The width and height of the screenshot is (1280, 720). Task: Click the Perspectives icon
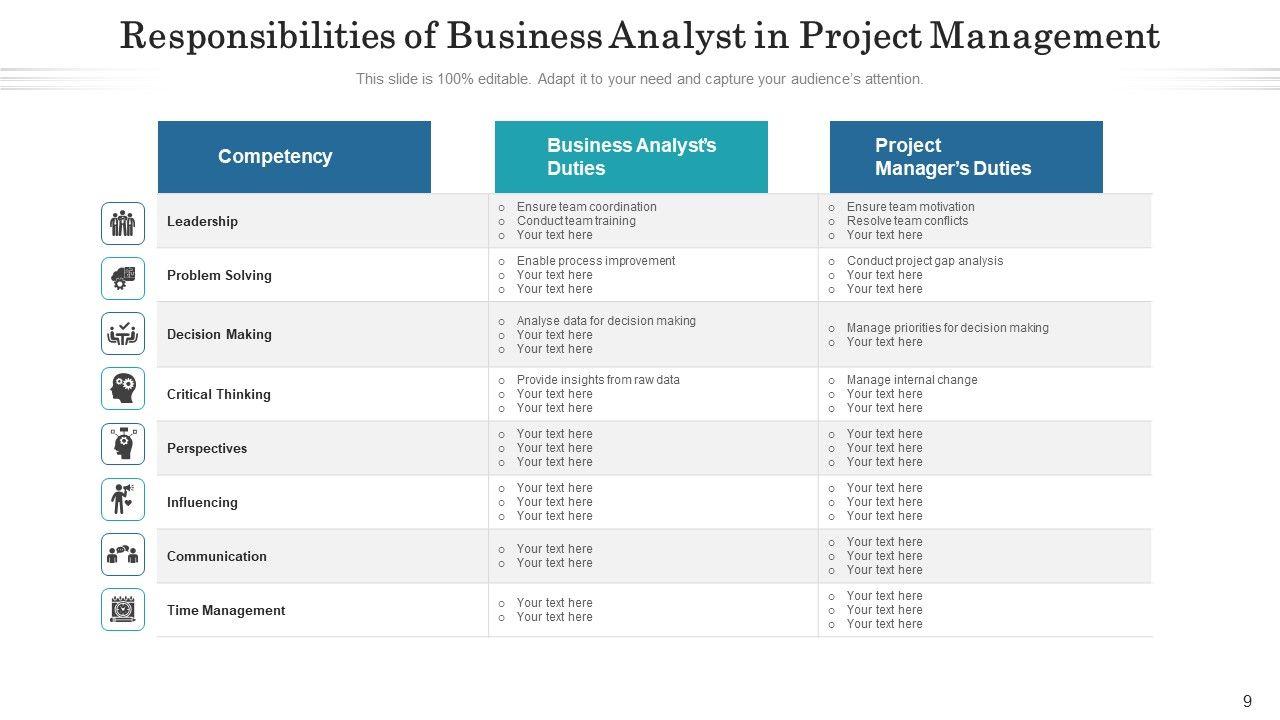[123, 444]
